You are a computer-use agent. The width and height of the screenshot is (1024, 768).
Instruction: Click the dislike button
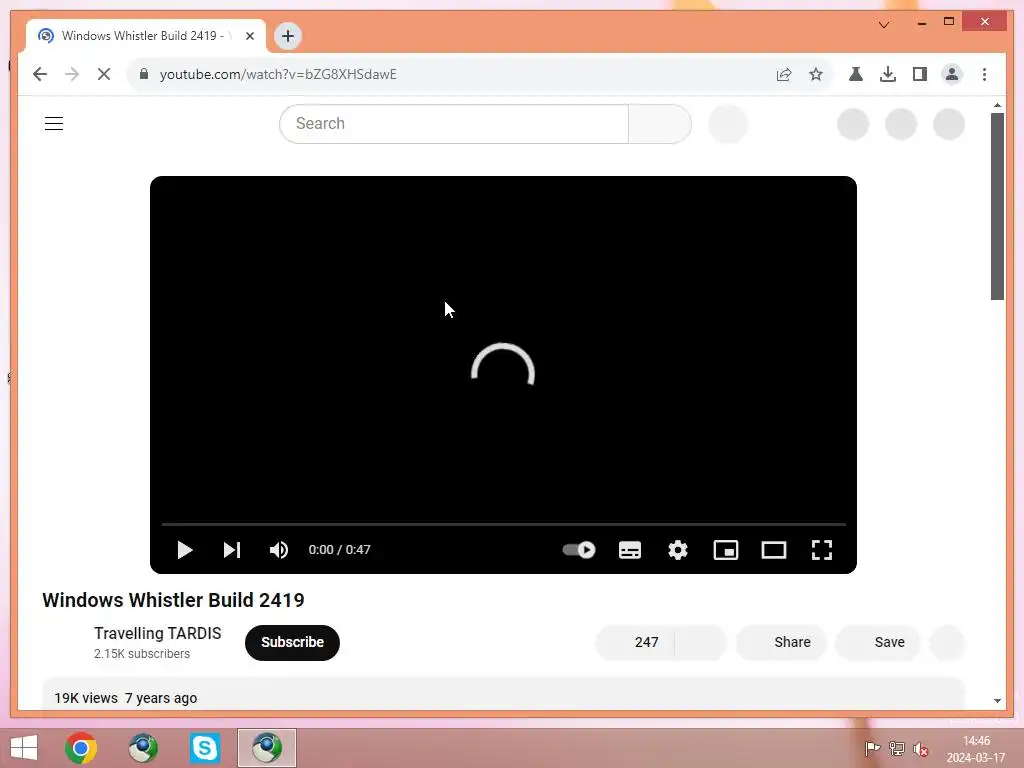pyautogui.click(x=700, y=643)
